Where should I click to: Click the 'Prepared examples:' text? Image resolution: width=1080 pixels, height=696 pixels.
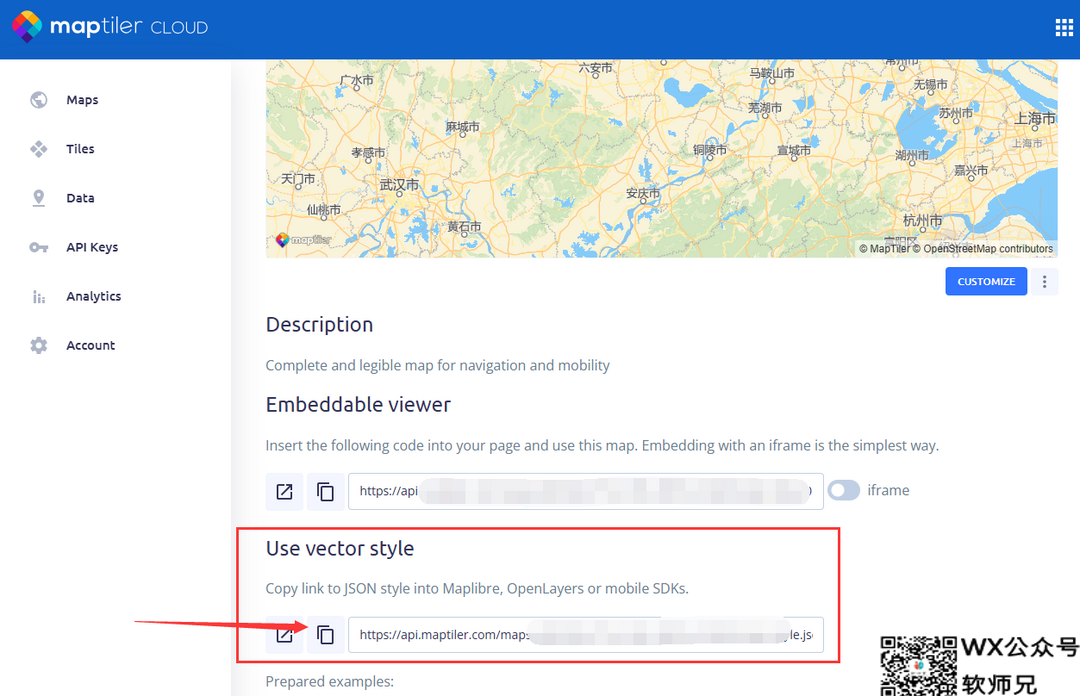[x=330, y=682]
